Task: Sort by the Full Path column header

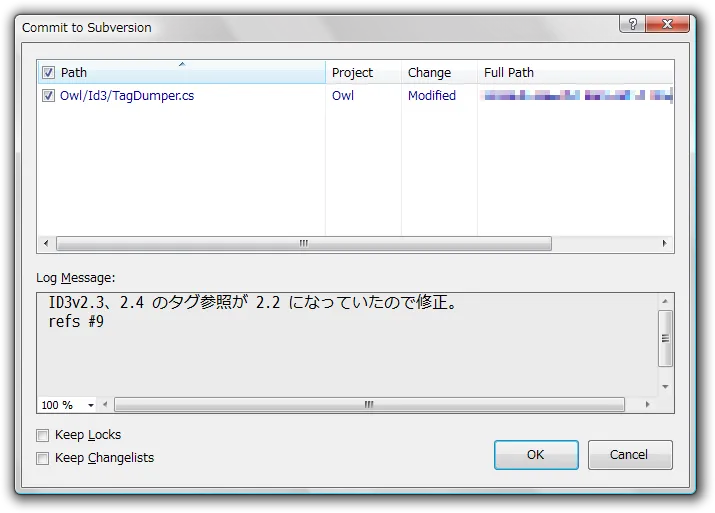Action: click(575, 72)
